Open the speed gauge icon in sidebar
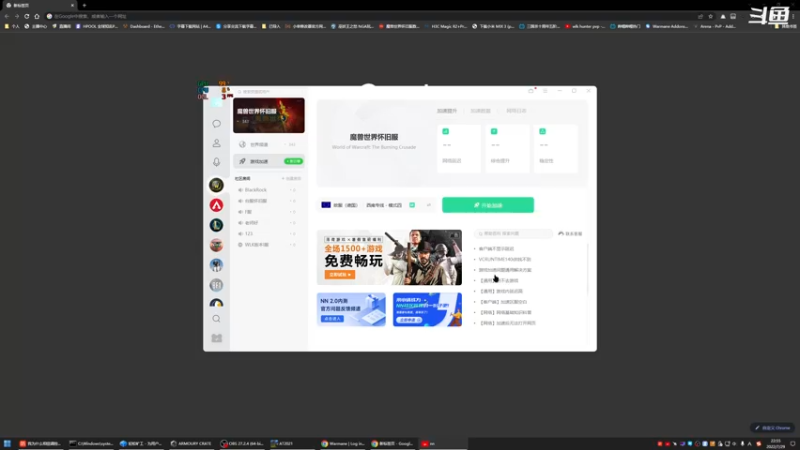 click(x=216, y=303)
